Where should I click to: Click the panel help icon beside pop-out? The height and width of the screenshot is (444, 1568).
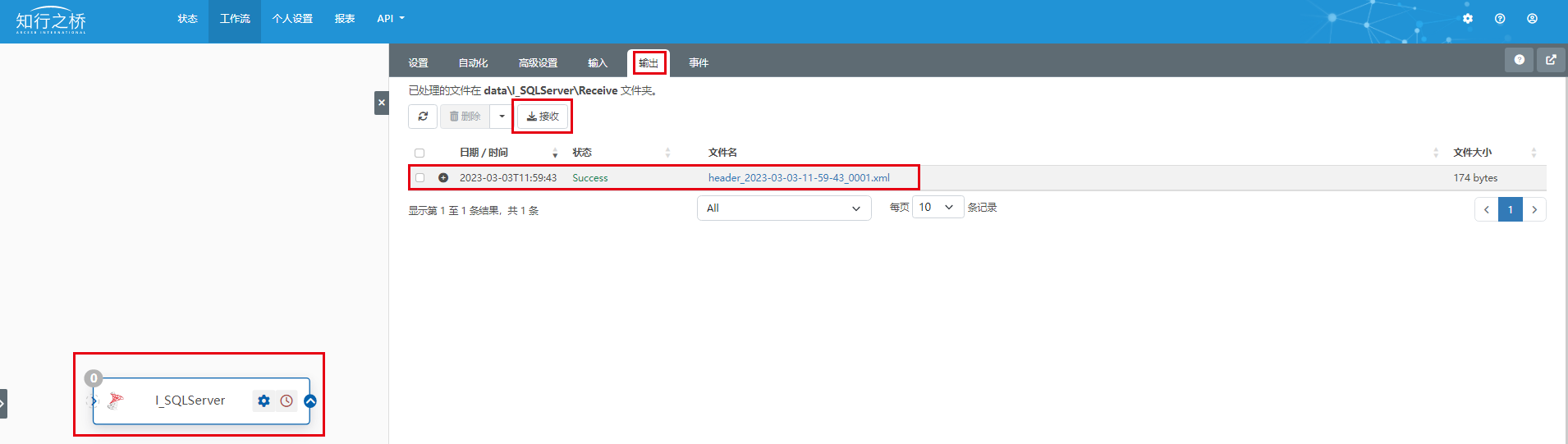click(x=1519, y=60)
